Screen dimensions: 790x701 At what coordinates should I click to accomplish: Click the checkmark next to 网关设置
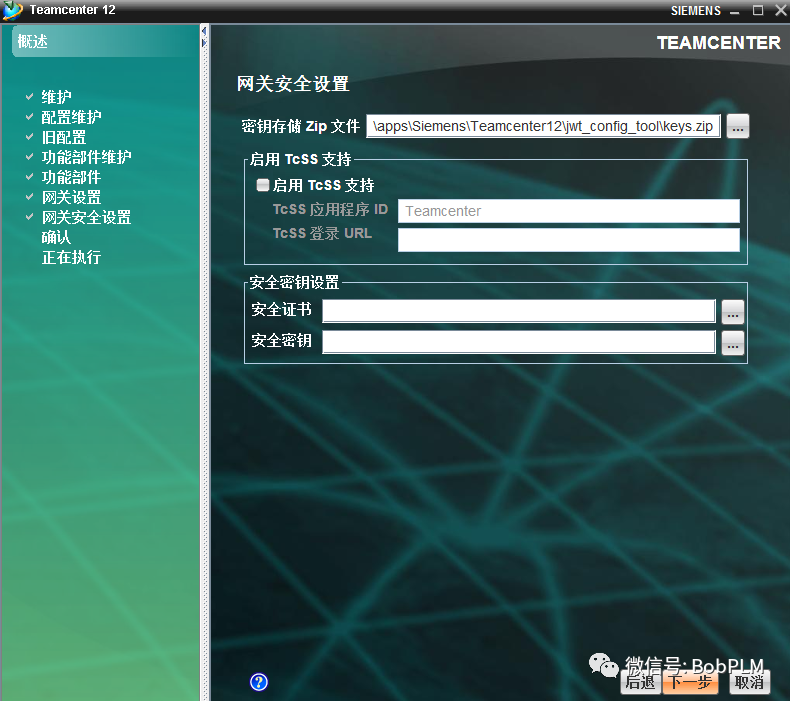point(30,197)
